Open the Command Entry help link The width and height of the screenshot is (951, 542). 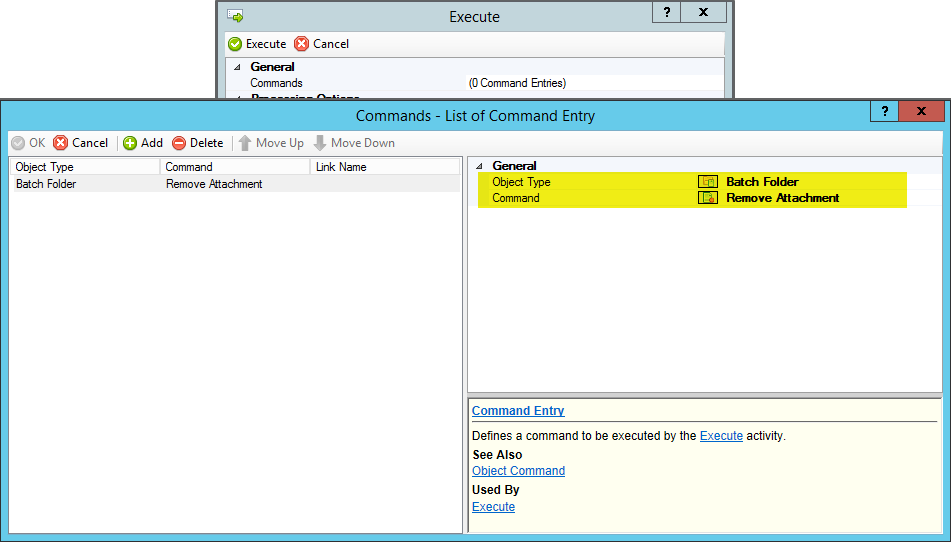point(518,410)
